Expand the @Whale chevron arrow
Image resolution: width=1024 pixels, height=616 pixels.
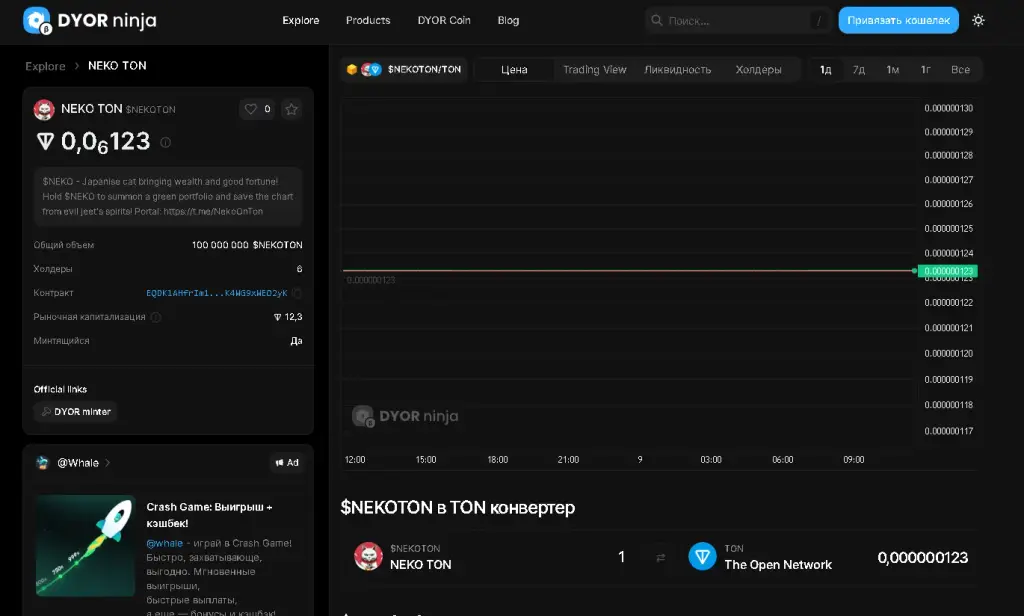108,463
